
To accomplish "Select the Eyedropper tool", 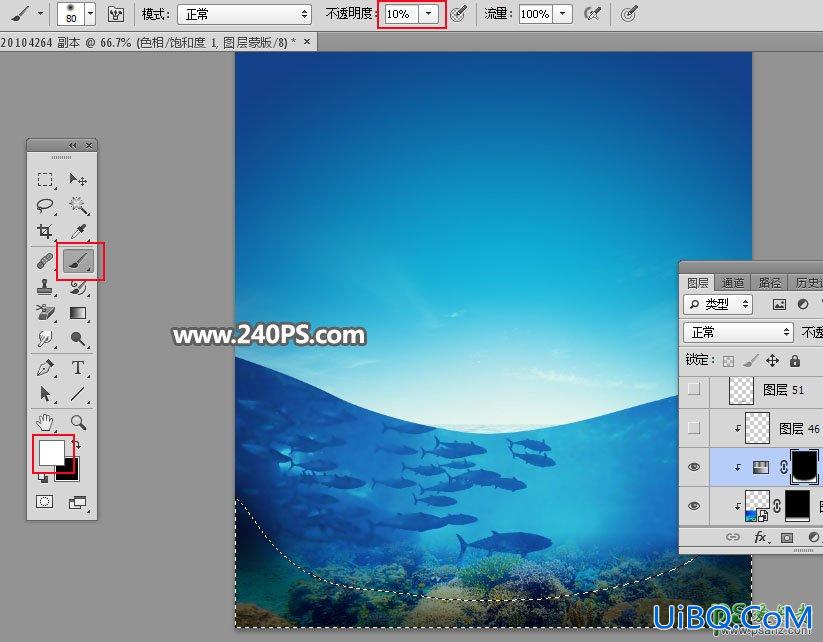I will click(78, 231).
